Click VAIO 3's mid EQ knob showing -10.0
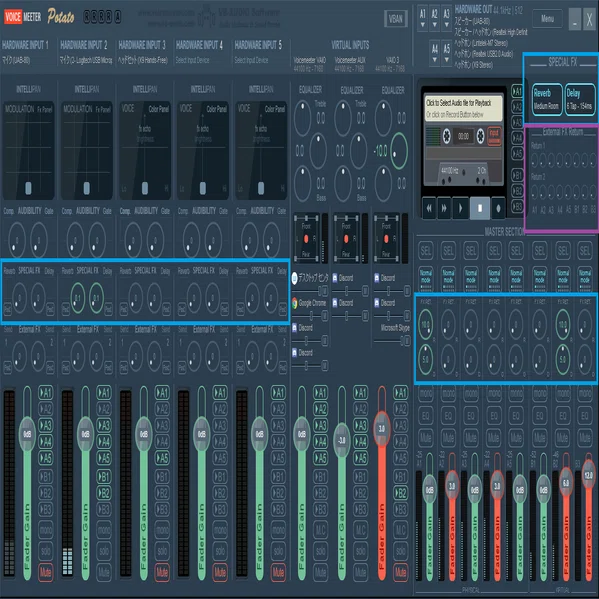This screenshot has width=599, height=599. coord(399,151)
